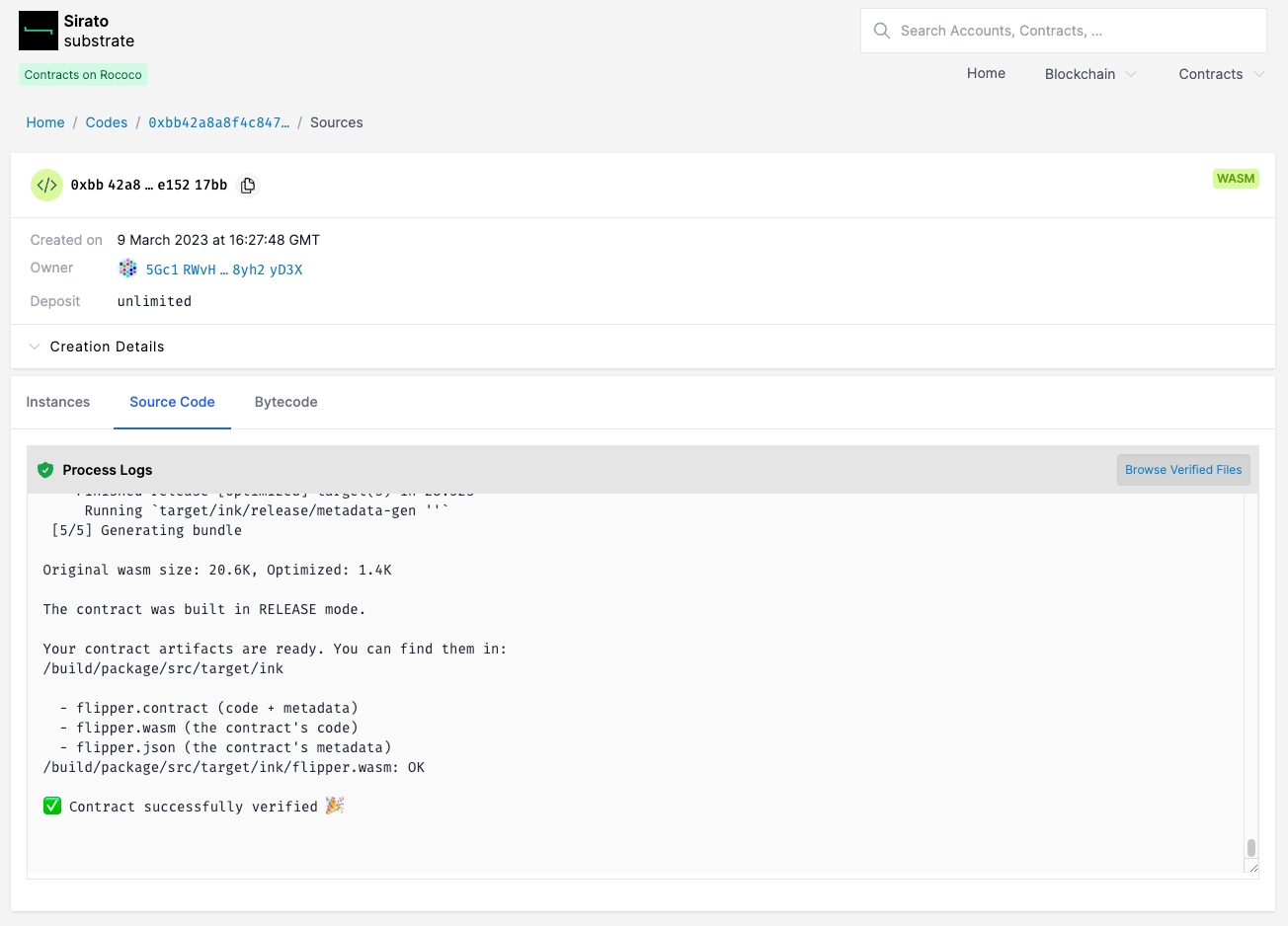
Task: Focus the Search Accounts, Contracts input field
Action: pos(1077,31)
